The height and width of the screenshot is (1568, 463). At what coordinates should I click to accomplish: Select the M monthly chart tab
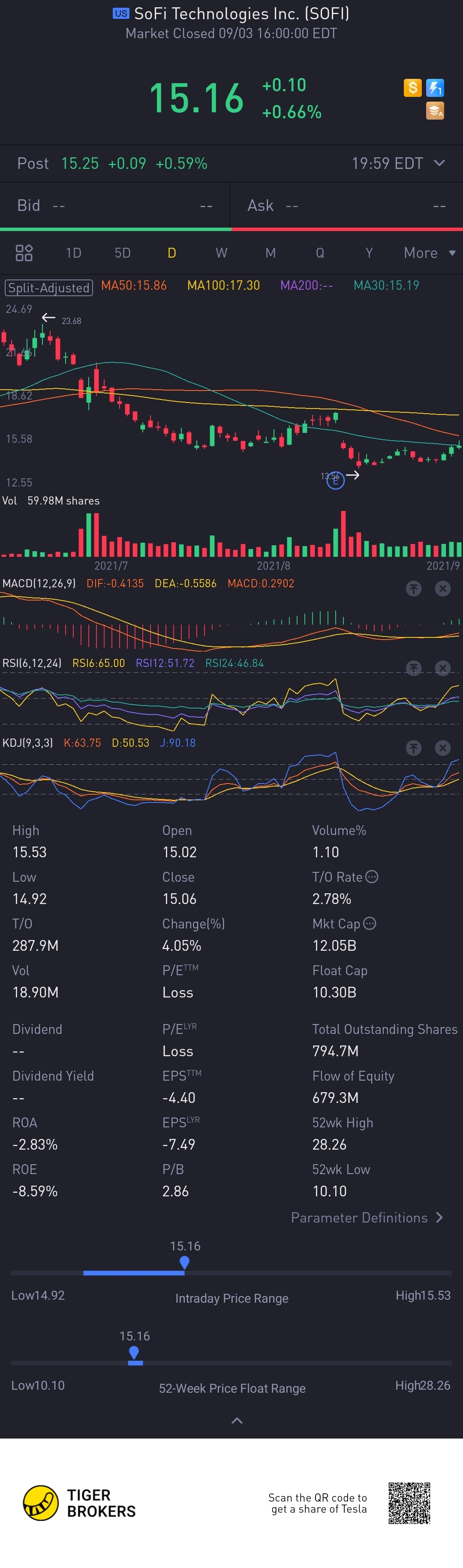[271, 252]
